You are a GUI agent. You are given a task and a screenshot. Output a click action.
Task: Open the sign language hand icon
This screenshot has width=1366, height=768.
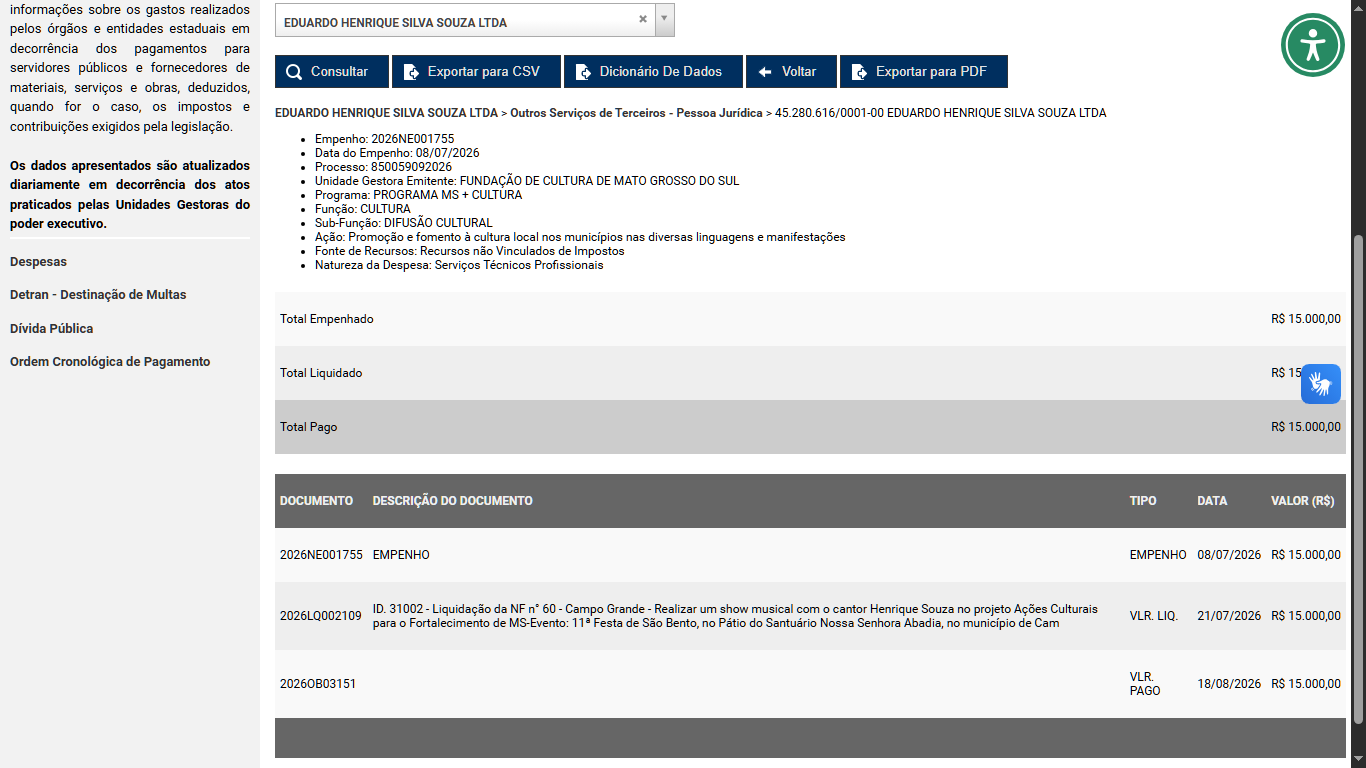pos(1321,384)
